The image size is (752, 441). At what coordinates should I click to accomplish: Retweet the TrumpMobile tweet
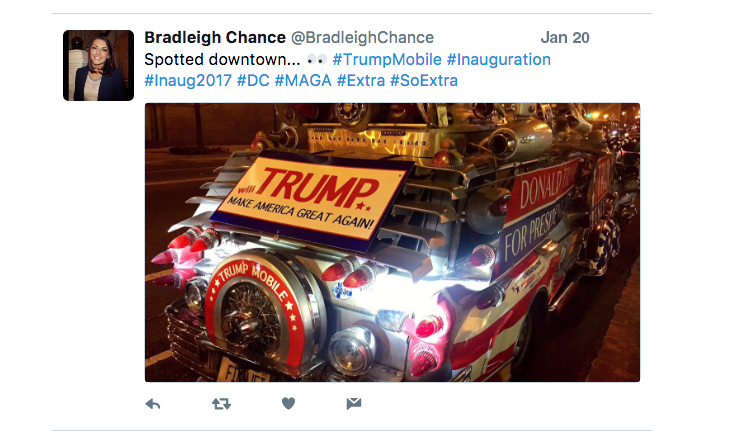point(222,404)
